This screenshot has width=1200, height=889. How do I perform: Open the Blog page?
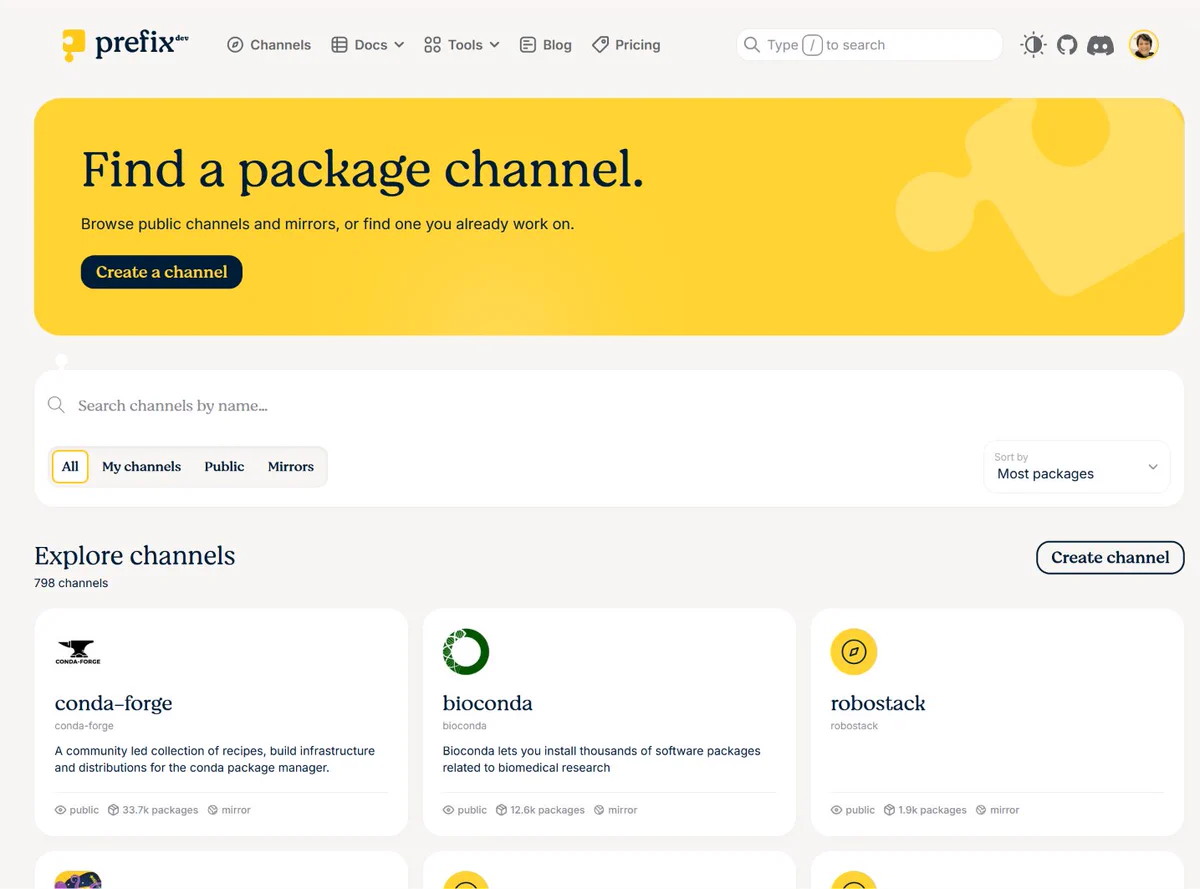point(546,45)
